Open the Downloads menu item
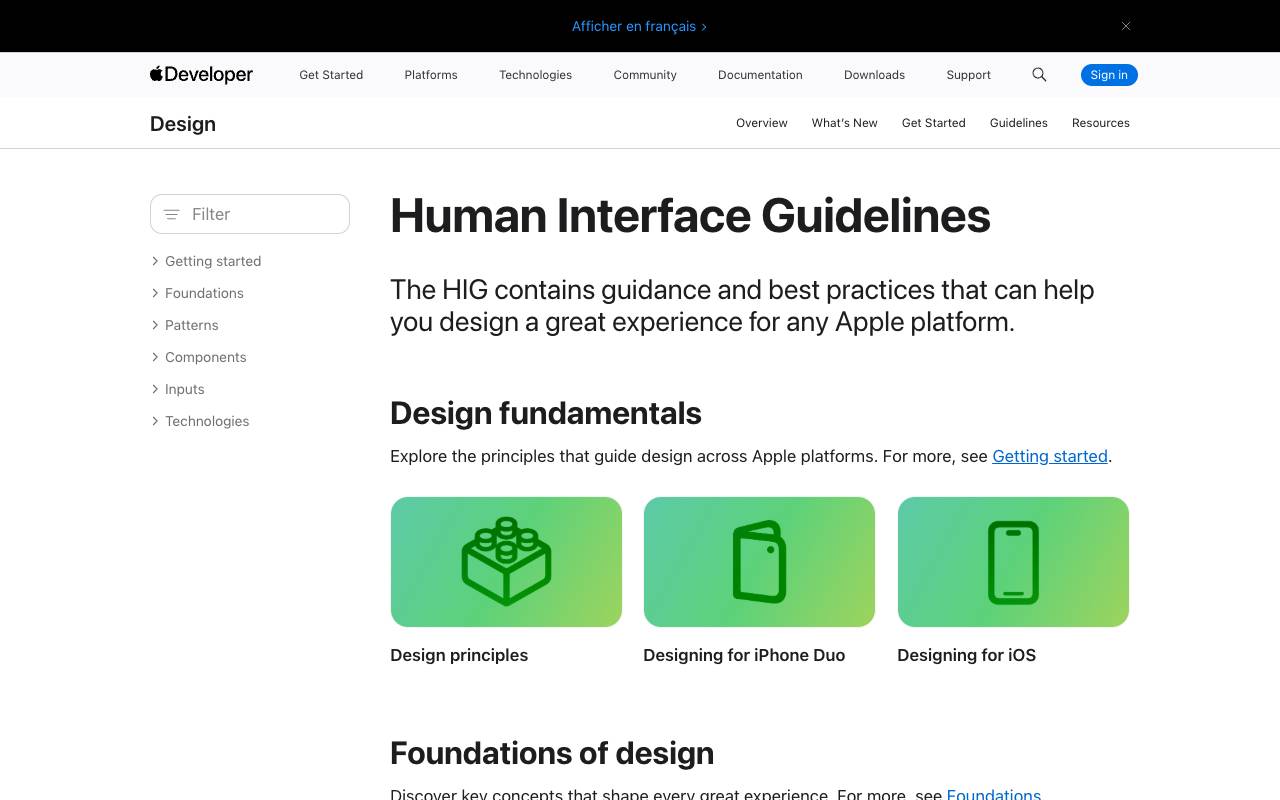This screenshot has height=800, width=1280. pyautogui.click(x=874, y=75)
